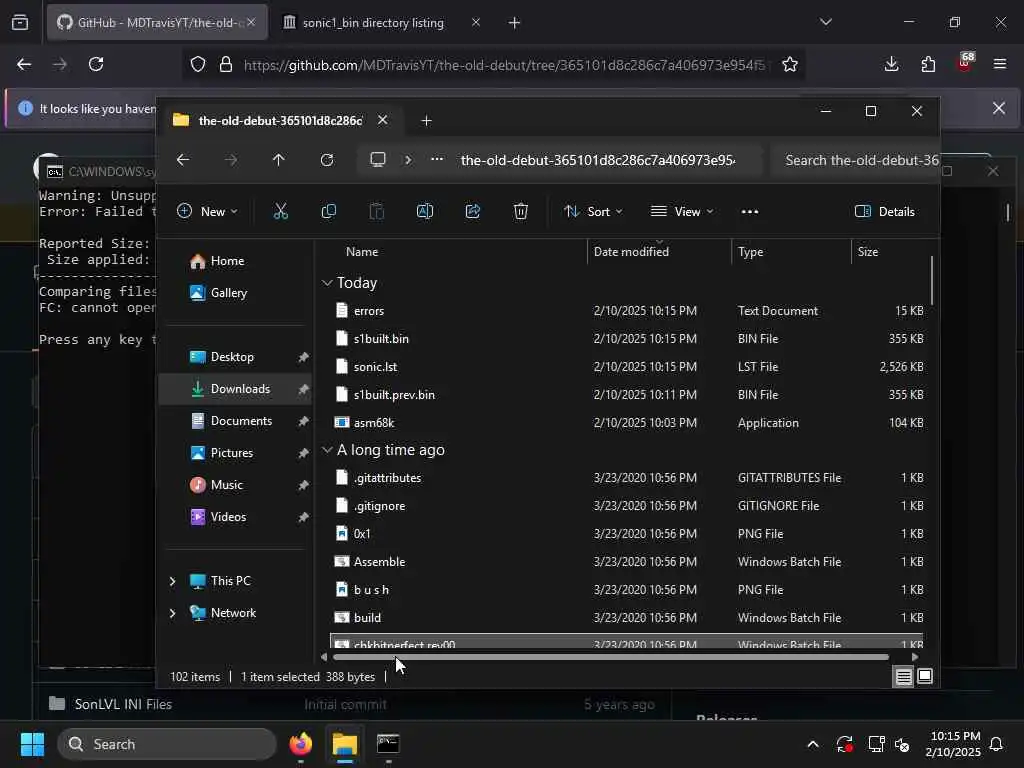Sort by Date modified column header
The width and height of the screenshot is (1024, 768).
click(631, 251)
